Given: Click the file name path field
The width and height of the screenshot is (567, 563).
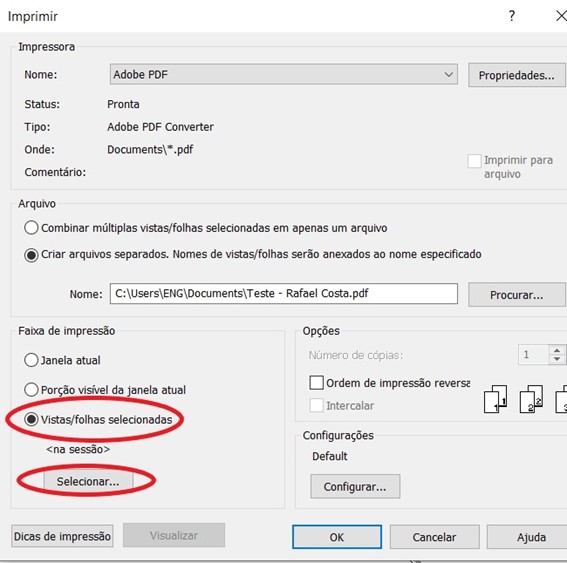Looking at the screenshot, I should point(284,294).
